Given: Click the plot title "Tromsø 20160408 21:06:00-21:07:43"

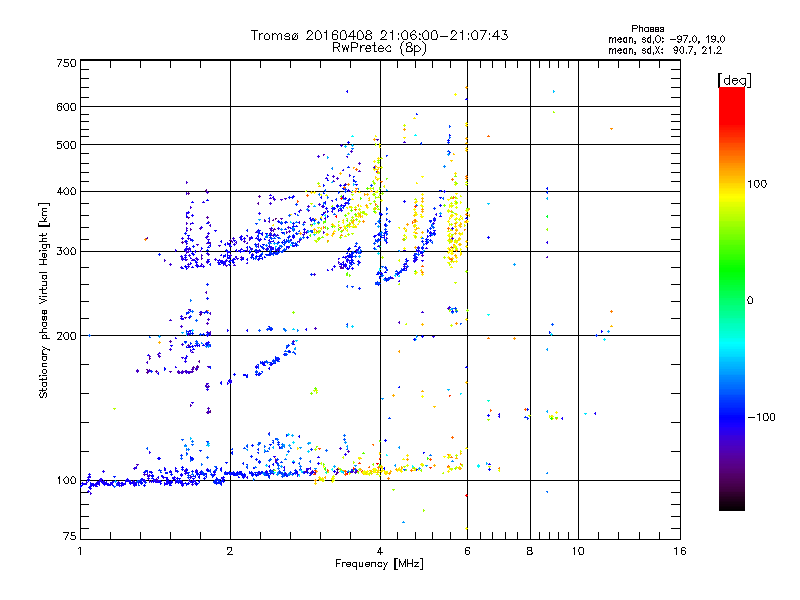Looking at the screenshot, I should click(379, 35).
